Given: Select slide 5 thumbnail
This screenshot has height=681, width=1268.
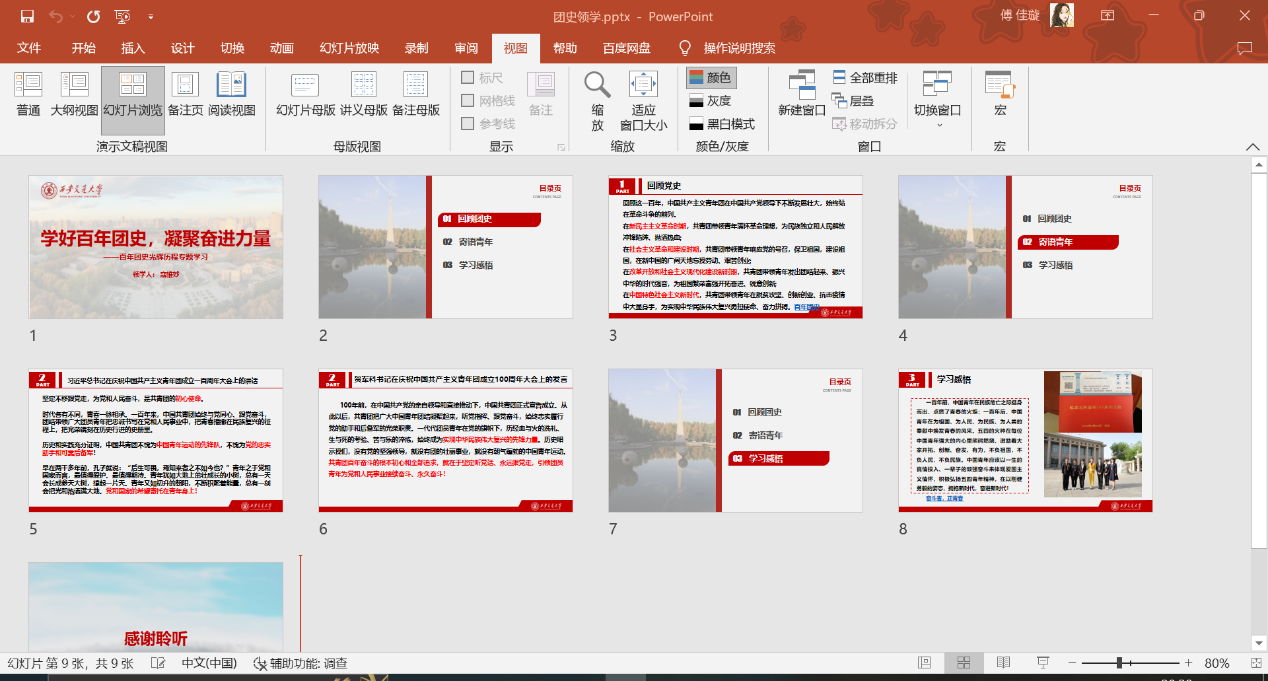Looking at the screenshot, I should point(155,441).
